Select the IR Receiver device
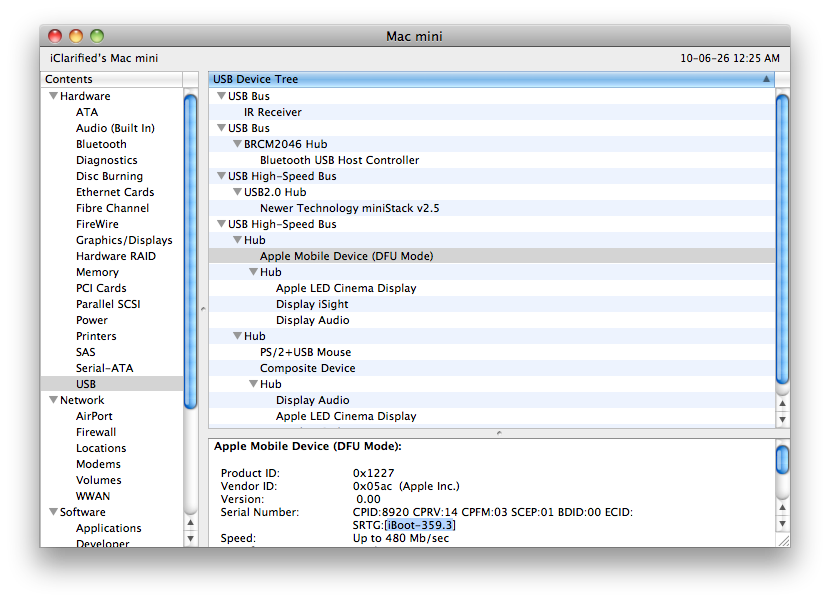The height and width of the screenshot is (602, 830). point(272,112)
